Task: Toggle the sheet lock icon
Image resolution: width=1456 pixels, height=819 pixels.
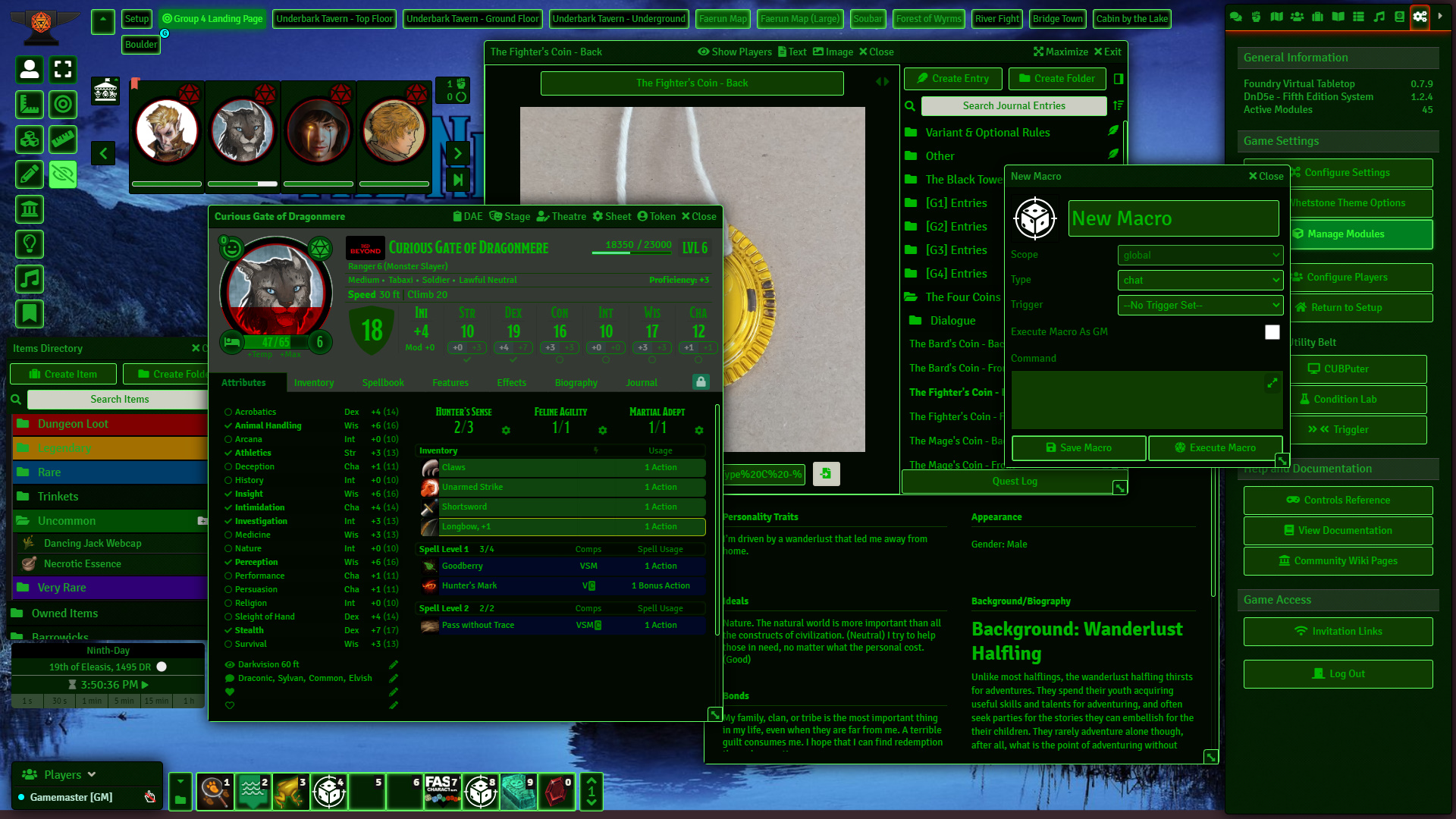Action: pyautogui.click(x=701, y=382)
